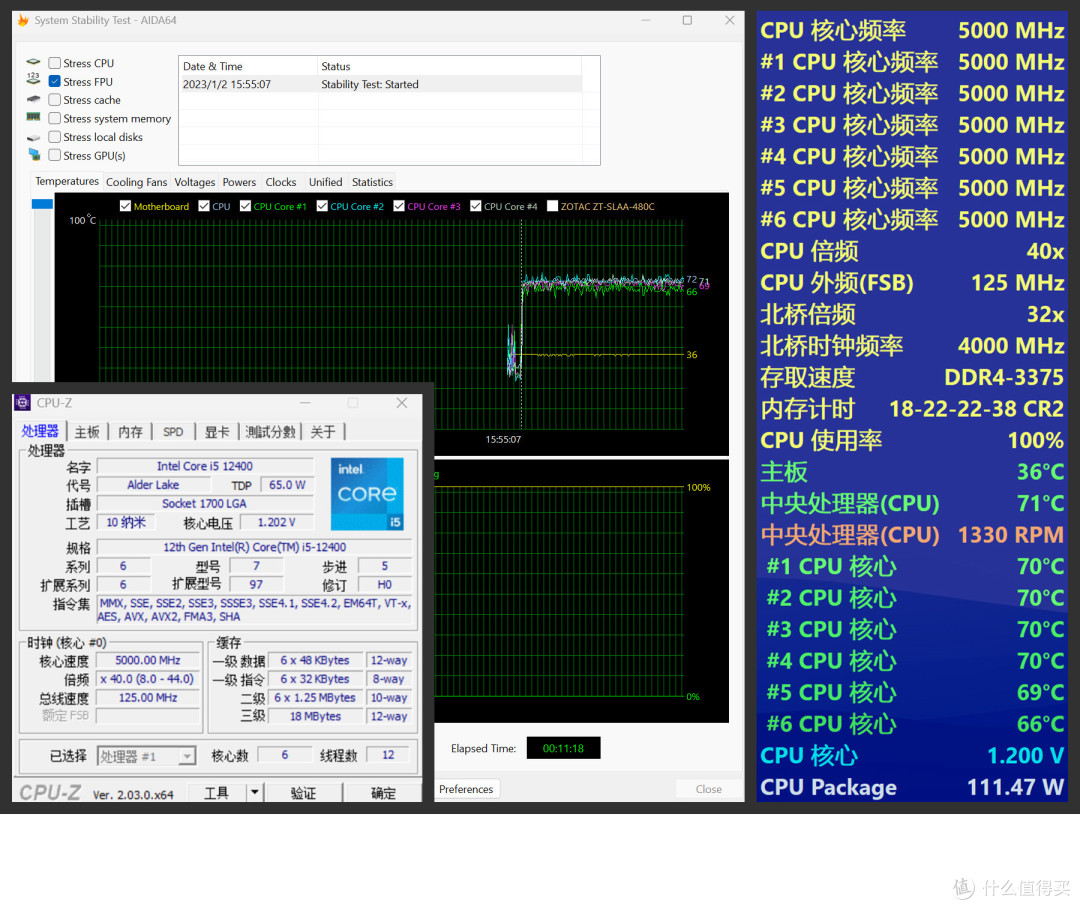Enable Stress GPU(s) checkbox
Viewport: 1080px width, 910px height.
54,156
